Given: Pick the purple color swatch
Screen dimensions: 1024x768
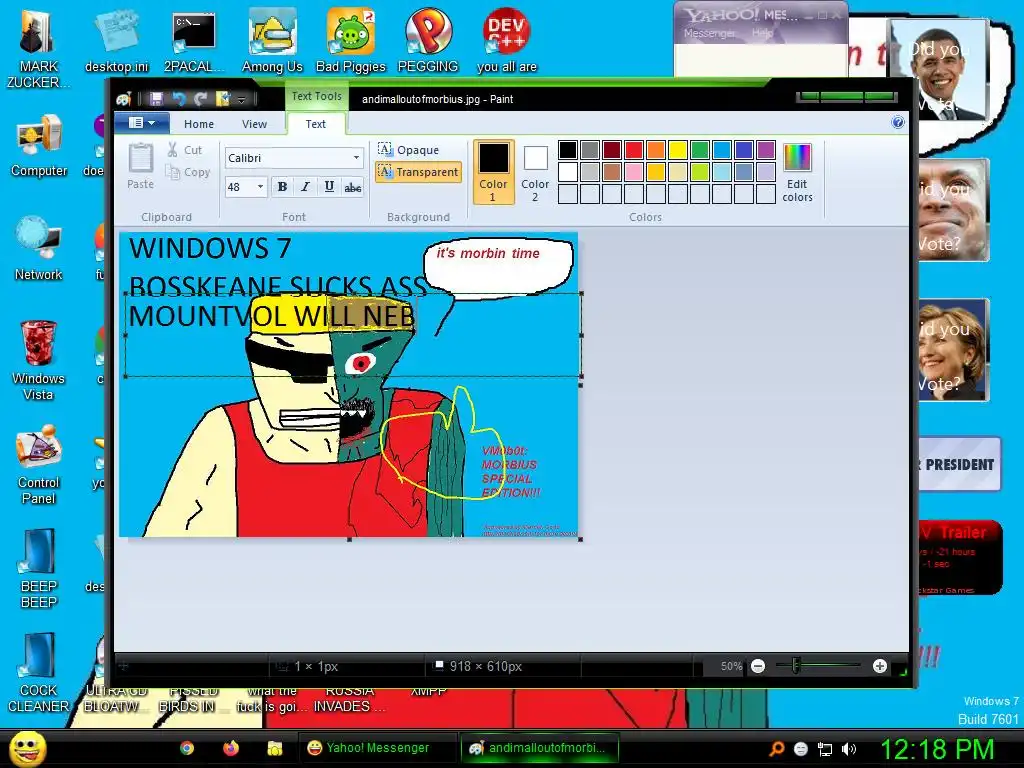Looking at the screenshot, I should [766, 150].
